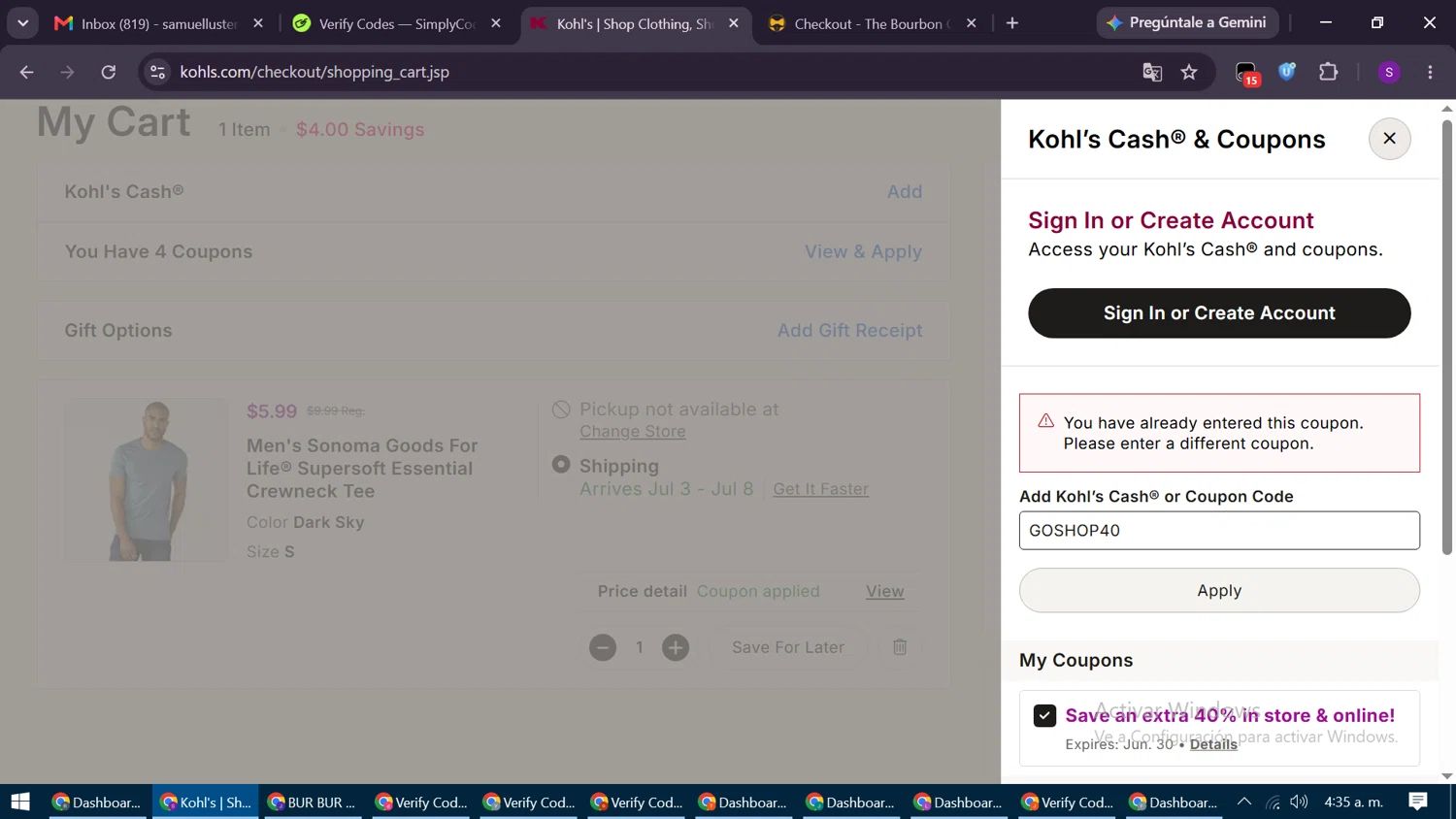The width and height of the screenshot is (1456, 819).
Task: Select the Shipping radio option
Action: pos(561,465)
